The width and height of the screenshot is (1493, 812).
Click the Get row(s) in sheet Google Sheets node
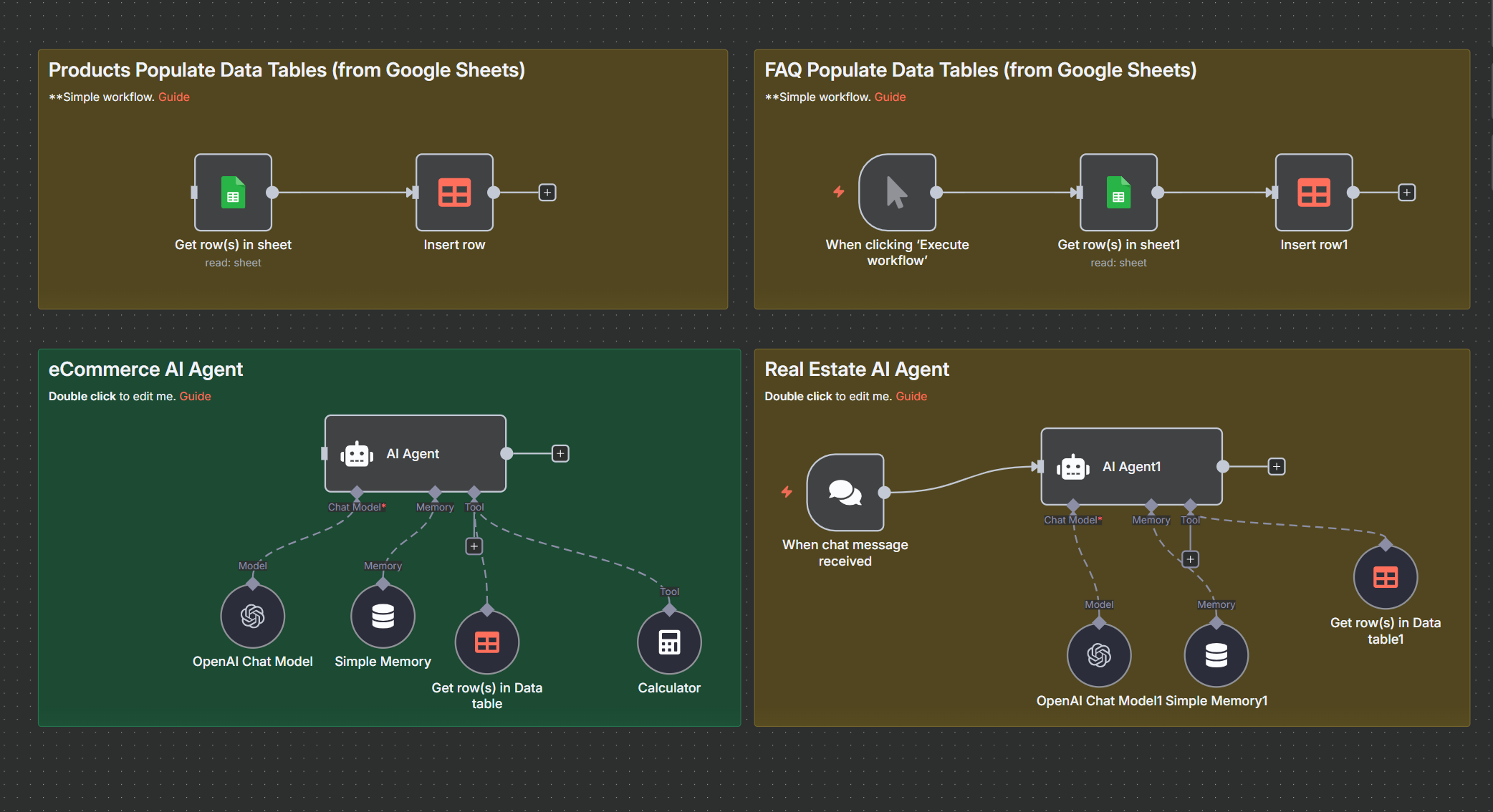233,192
